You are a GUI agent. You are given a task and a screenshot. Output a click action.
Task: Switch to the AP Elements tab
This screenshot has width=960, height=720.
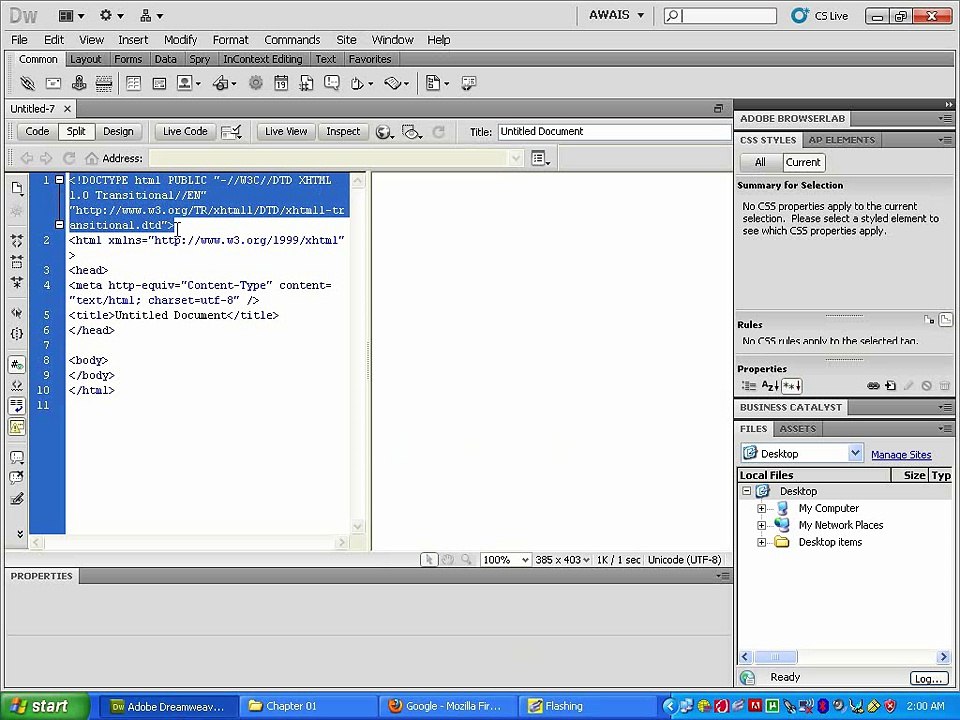point(841,140)
